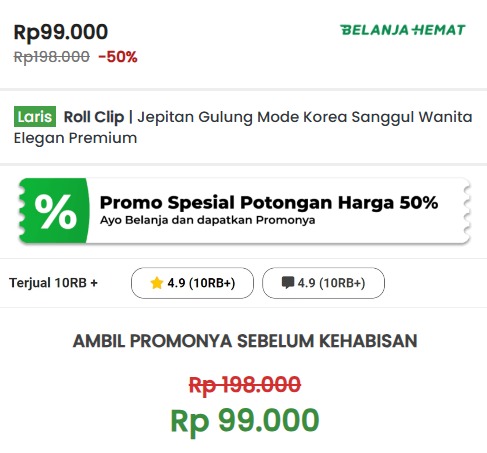This screenshot has width=487, height=453.
Task: Click the Rp99.000 price at top
Action: pyautogui.click(x=61, y=32)
